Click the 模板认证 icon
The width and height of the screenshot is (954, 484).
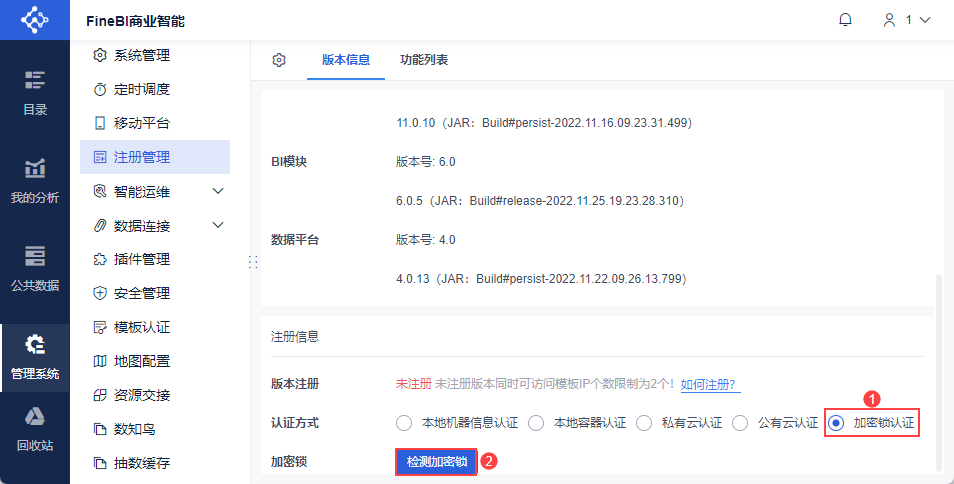click(100, 328)
